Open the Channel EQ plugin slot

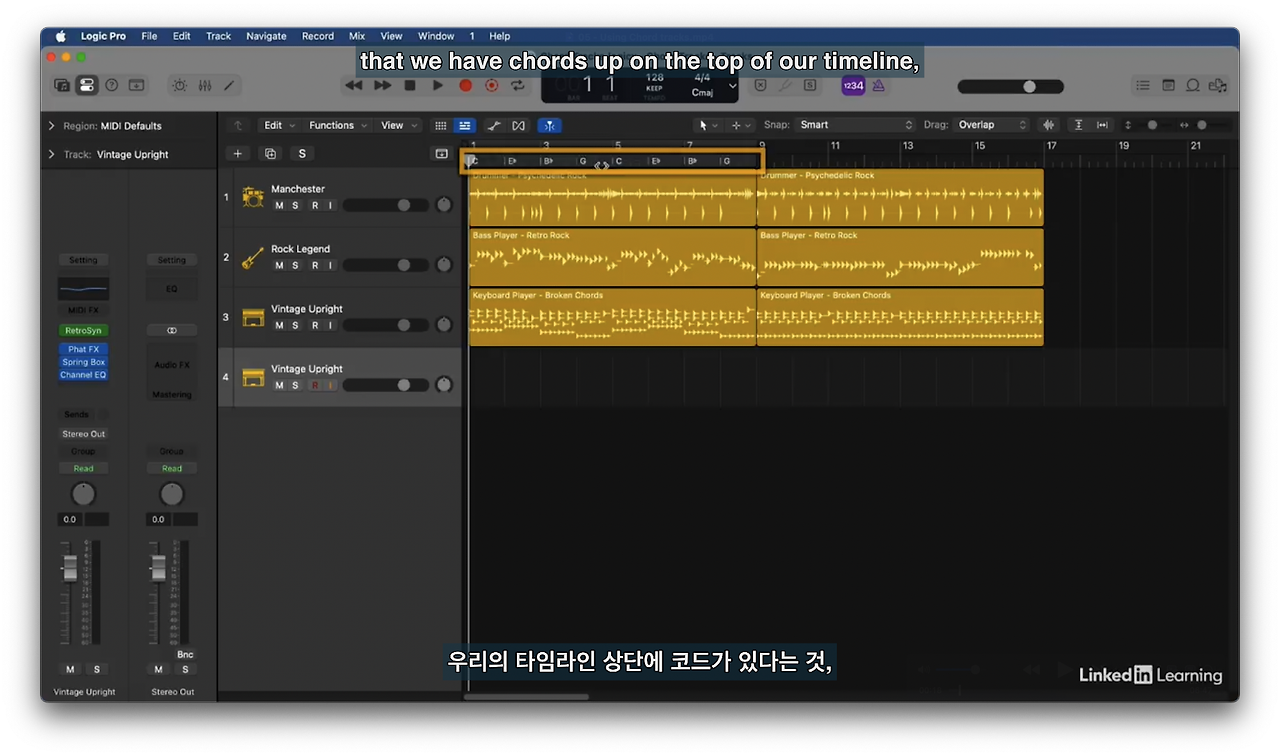[x=83, y=375]
